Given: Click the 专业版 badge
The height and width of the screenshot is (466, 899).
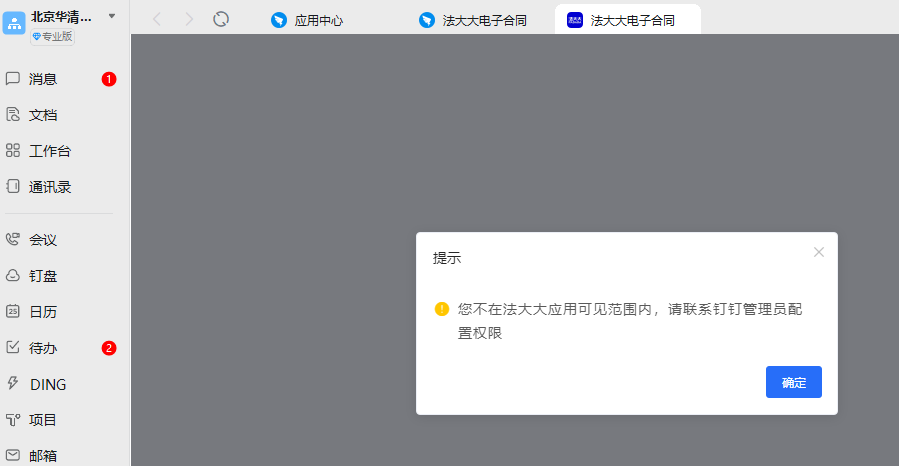Looking at the screenshot, I should point(52,37).
